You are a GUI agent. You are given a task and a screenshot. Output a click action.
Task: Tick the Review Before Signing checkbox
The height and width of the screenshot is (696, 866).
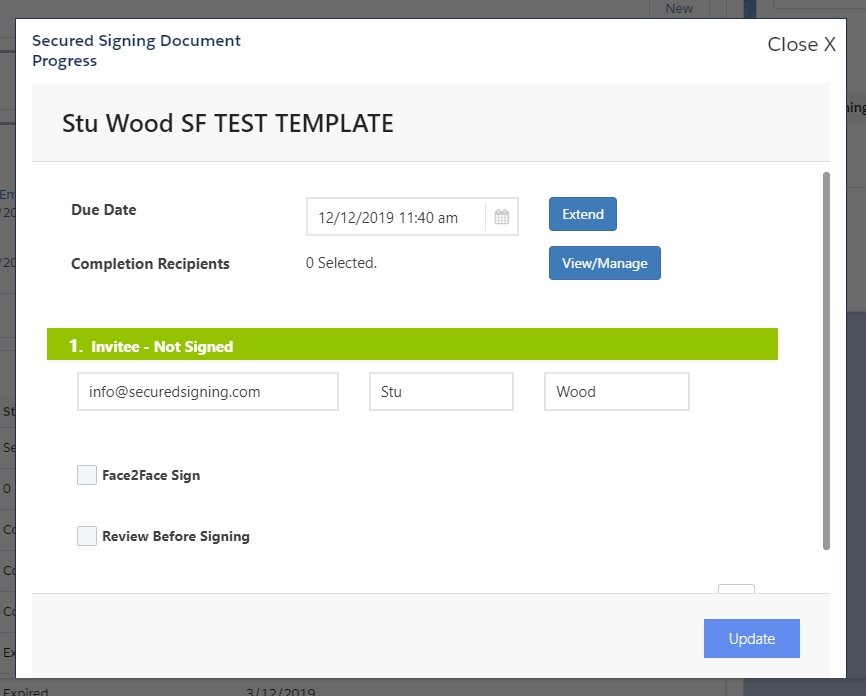coord(87,536)
